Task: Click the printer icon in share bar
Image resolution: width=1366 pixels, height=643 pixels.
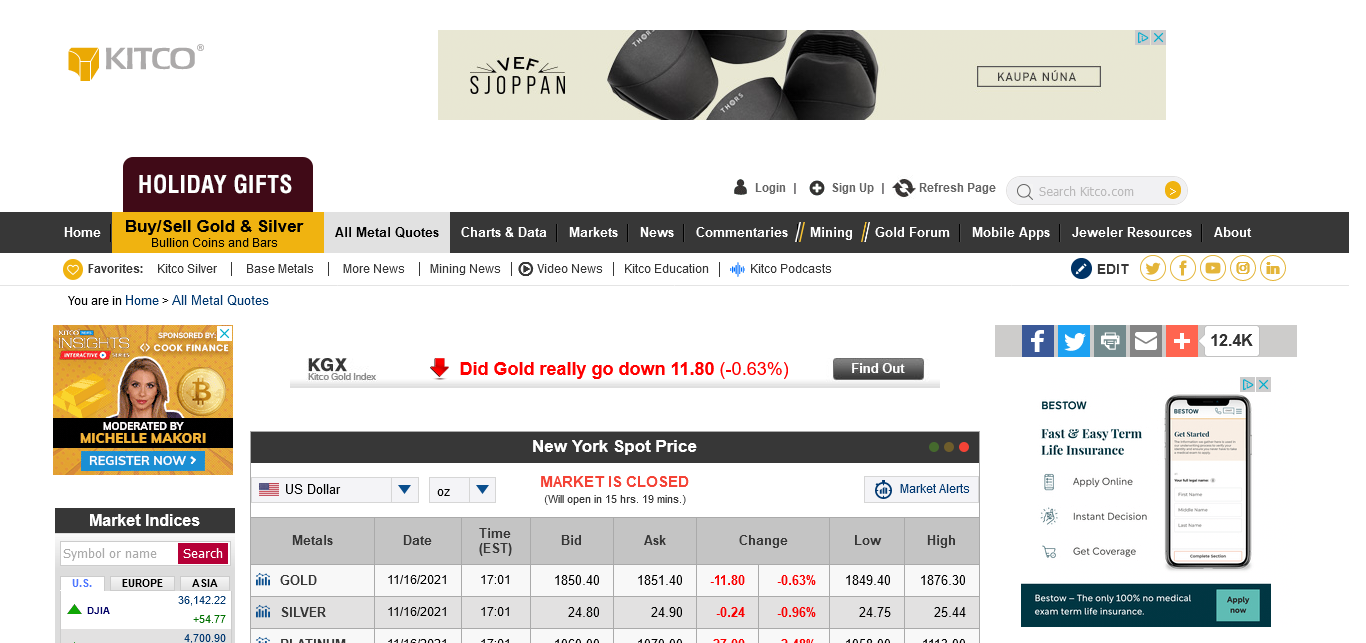Action: 1110,341
